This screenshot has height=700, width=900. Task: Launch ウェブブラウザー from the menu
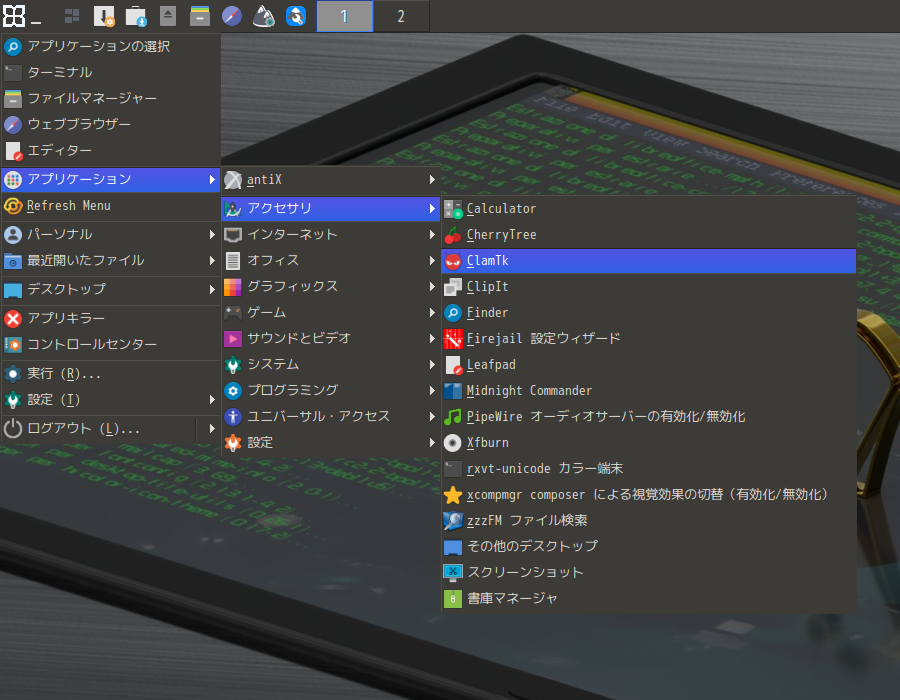click(111, 125)
